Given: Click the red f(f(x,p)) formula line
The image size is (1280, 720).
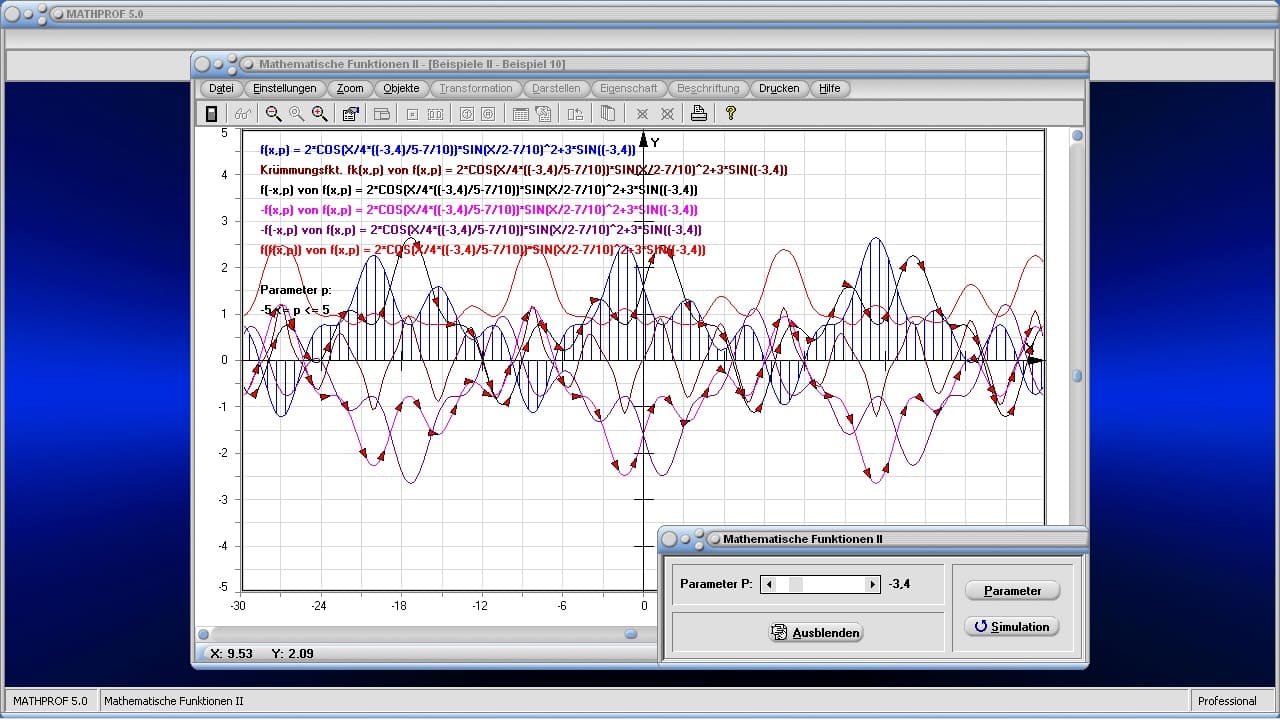Looking at the screenshot, I should [482, 250].
